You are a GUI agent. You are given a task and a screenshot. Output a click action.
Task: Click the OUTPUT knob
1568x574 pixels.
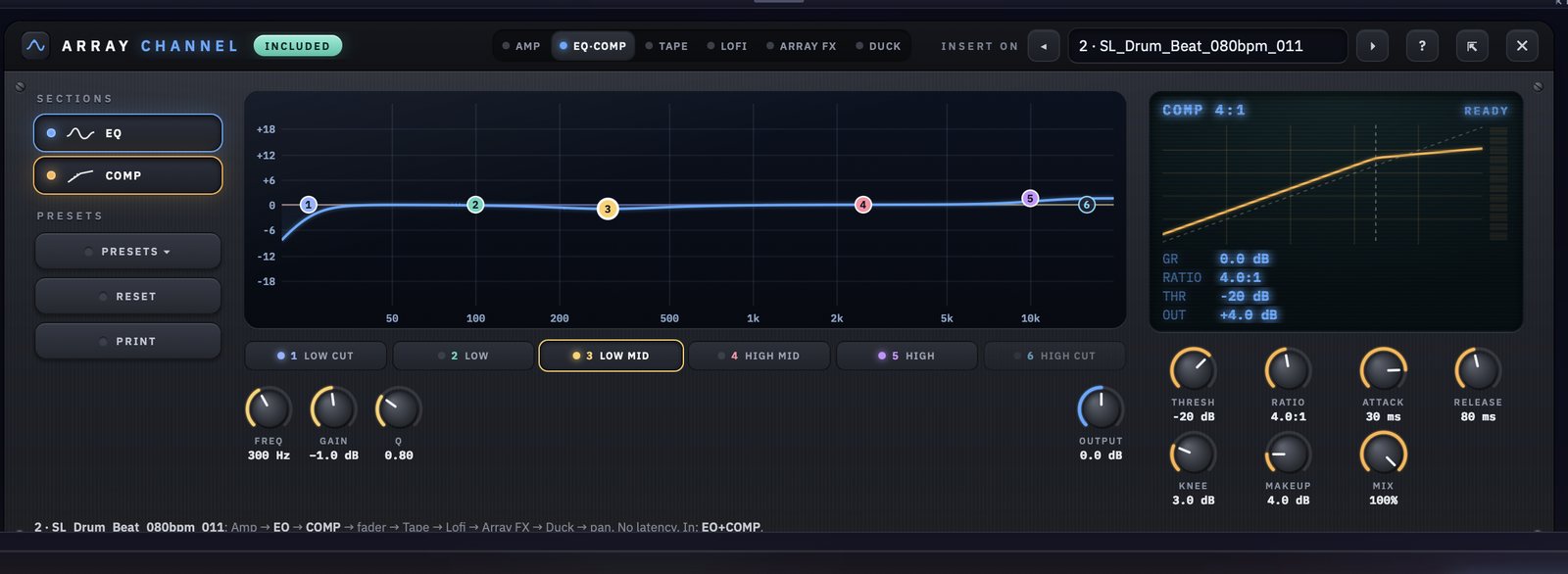point(1101,408)
